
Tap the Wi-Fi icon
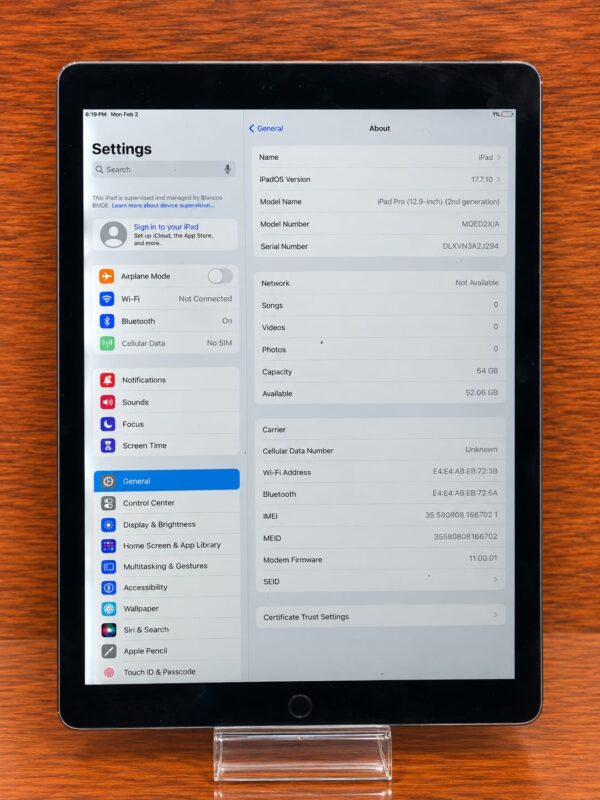tap(107, 298)
